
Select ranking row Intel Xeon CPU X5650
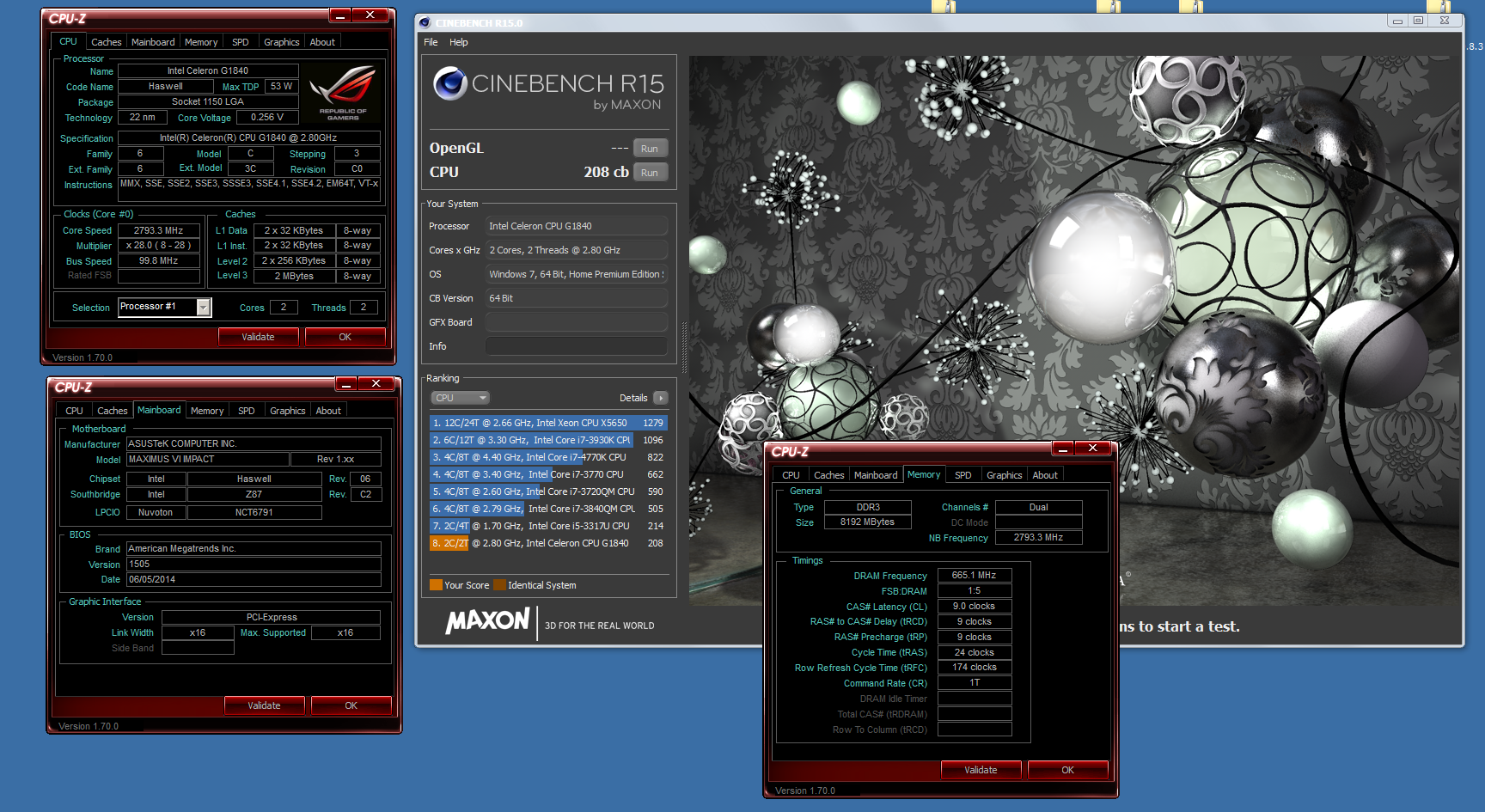tap(548, 423)
